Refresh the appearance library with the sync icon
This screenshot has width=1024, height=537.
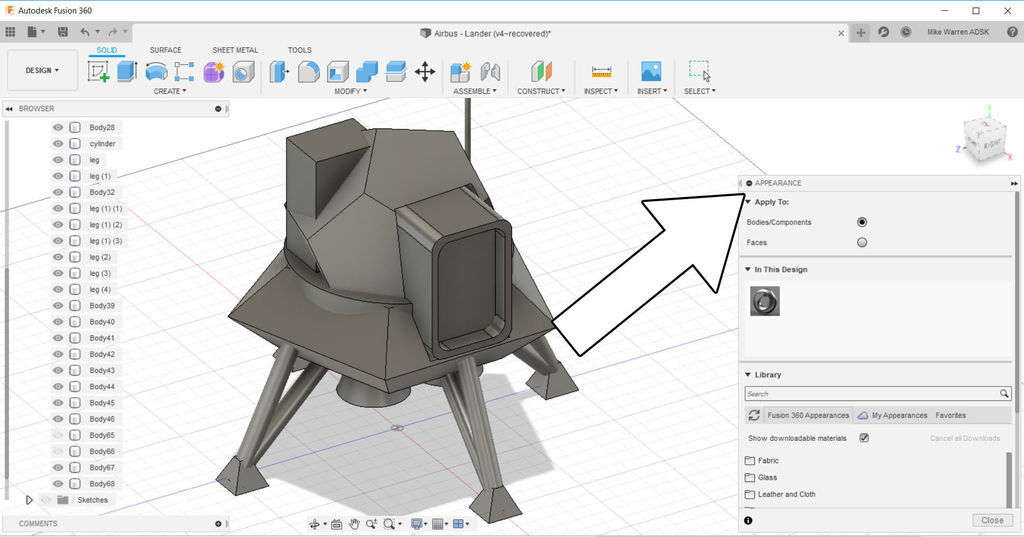[x=755, y=415]
